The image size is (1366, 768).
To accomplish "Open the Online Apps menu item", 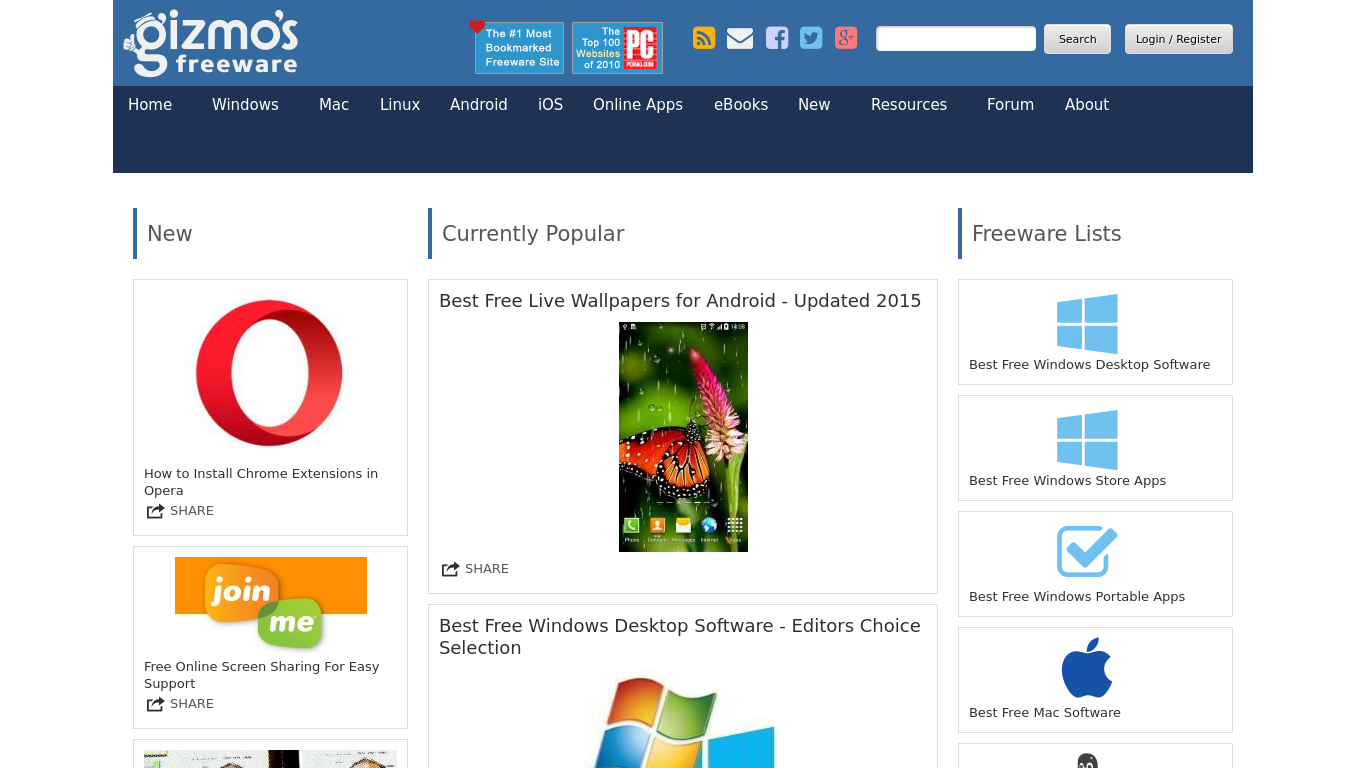I will coord(638,105).
